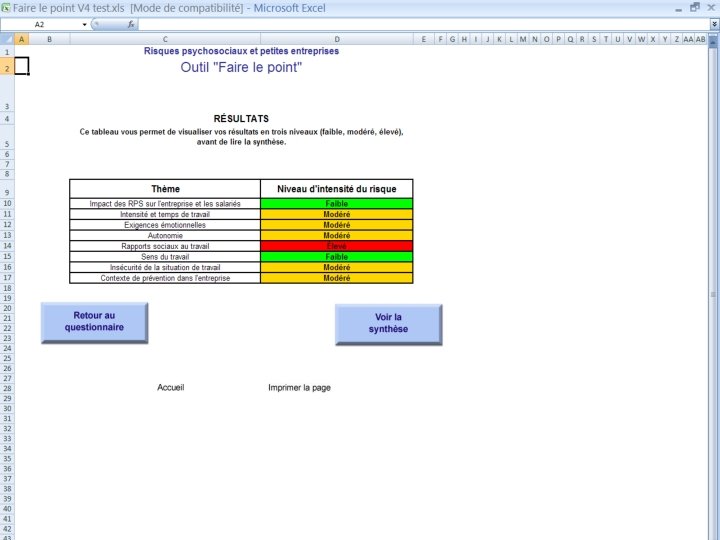This screenshot has width=720, height=540.
Task: Select column A header
Action: (x=22, y=39)
